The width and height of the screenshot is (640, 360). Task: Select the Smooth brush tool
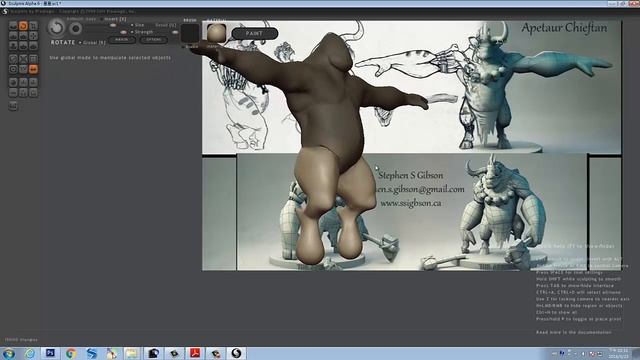click(x=33, y=46)
